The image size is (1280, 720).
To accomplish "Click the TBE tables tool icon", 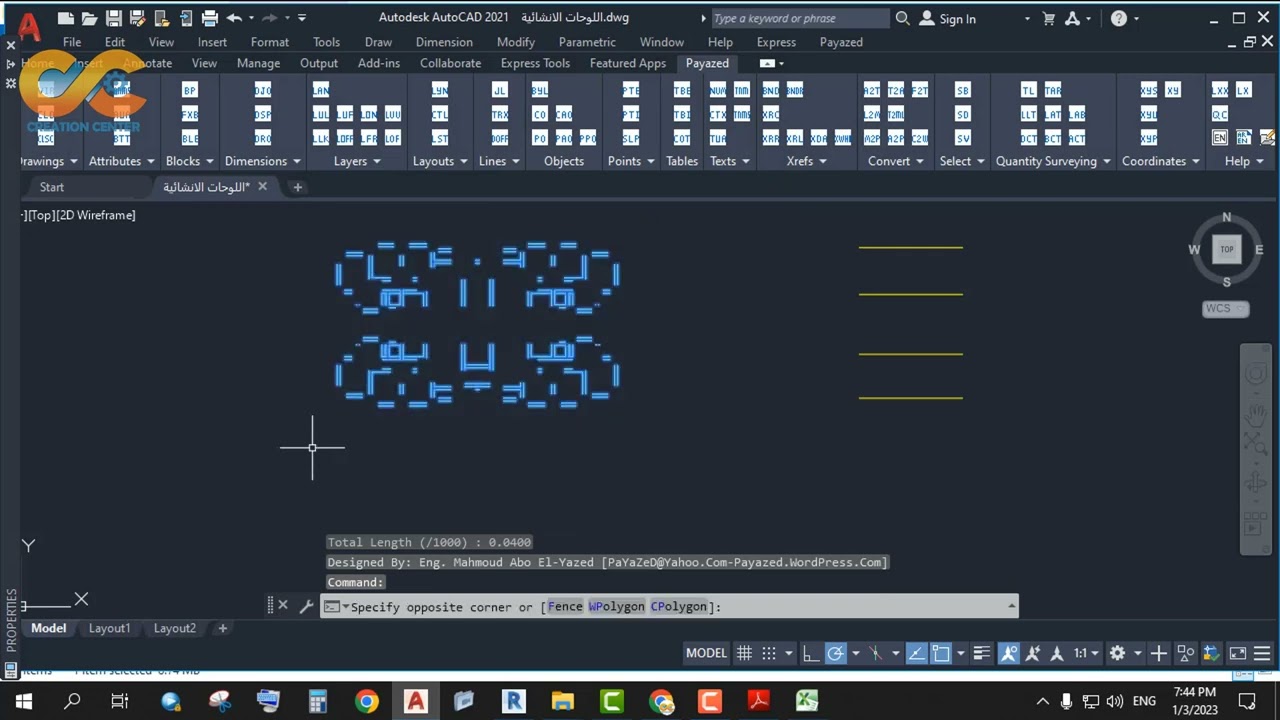I will click(682, 90).
